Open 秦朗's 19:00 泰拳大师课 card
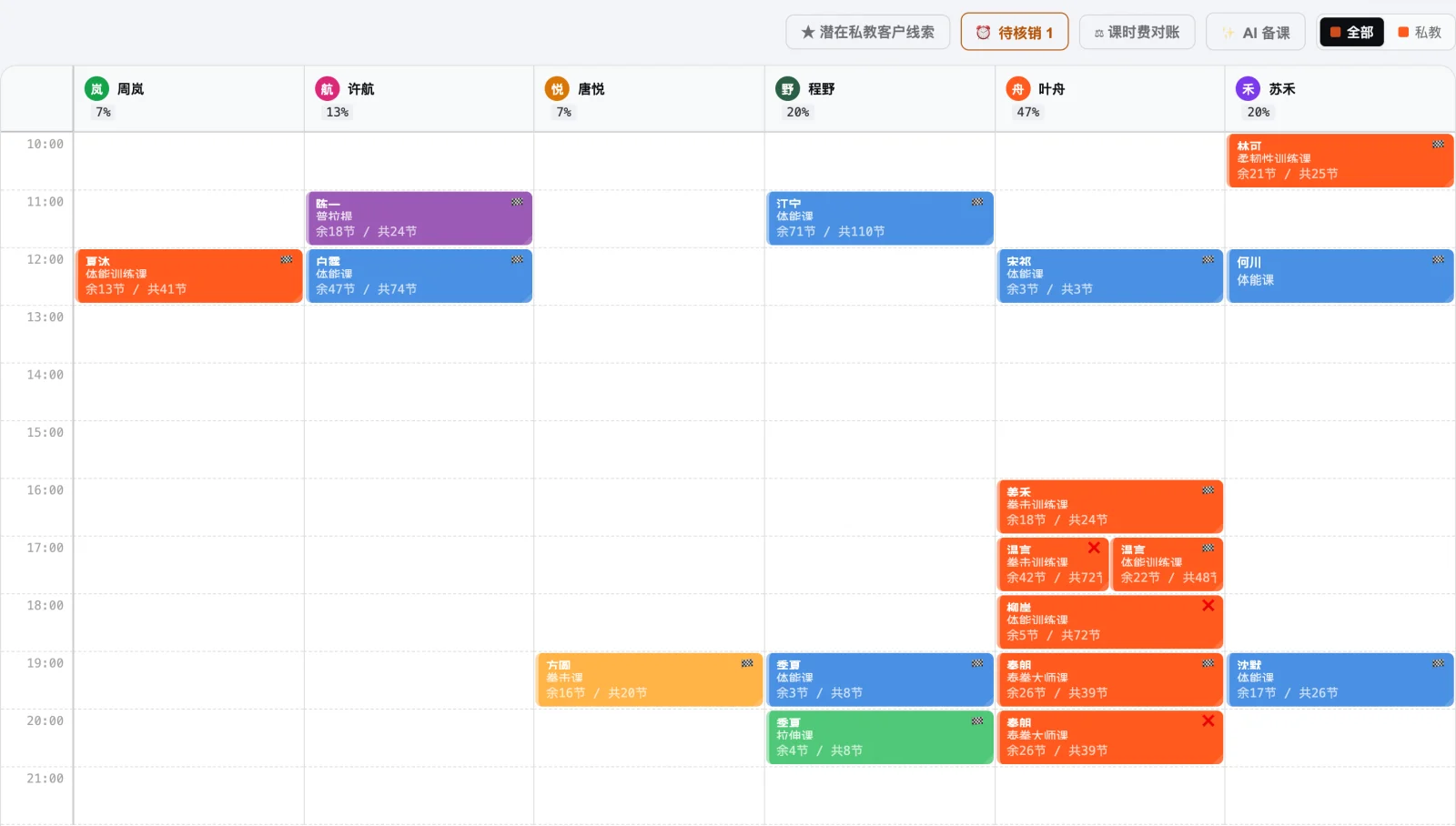Image resolution: width=1456 pixels, height=826 pixels. click(x=1110, y=680)
